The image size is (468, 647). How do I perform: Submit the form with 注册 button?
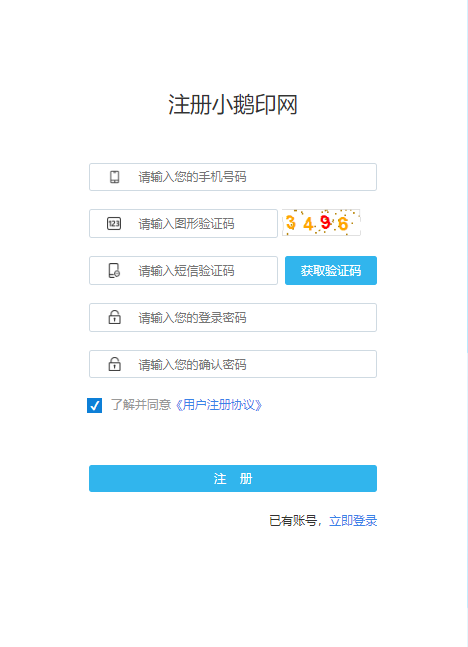point(233,479)
